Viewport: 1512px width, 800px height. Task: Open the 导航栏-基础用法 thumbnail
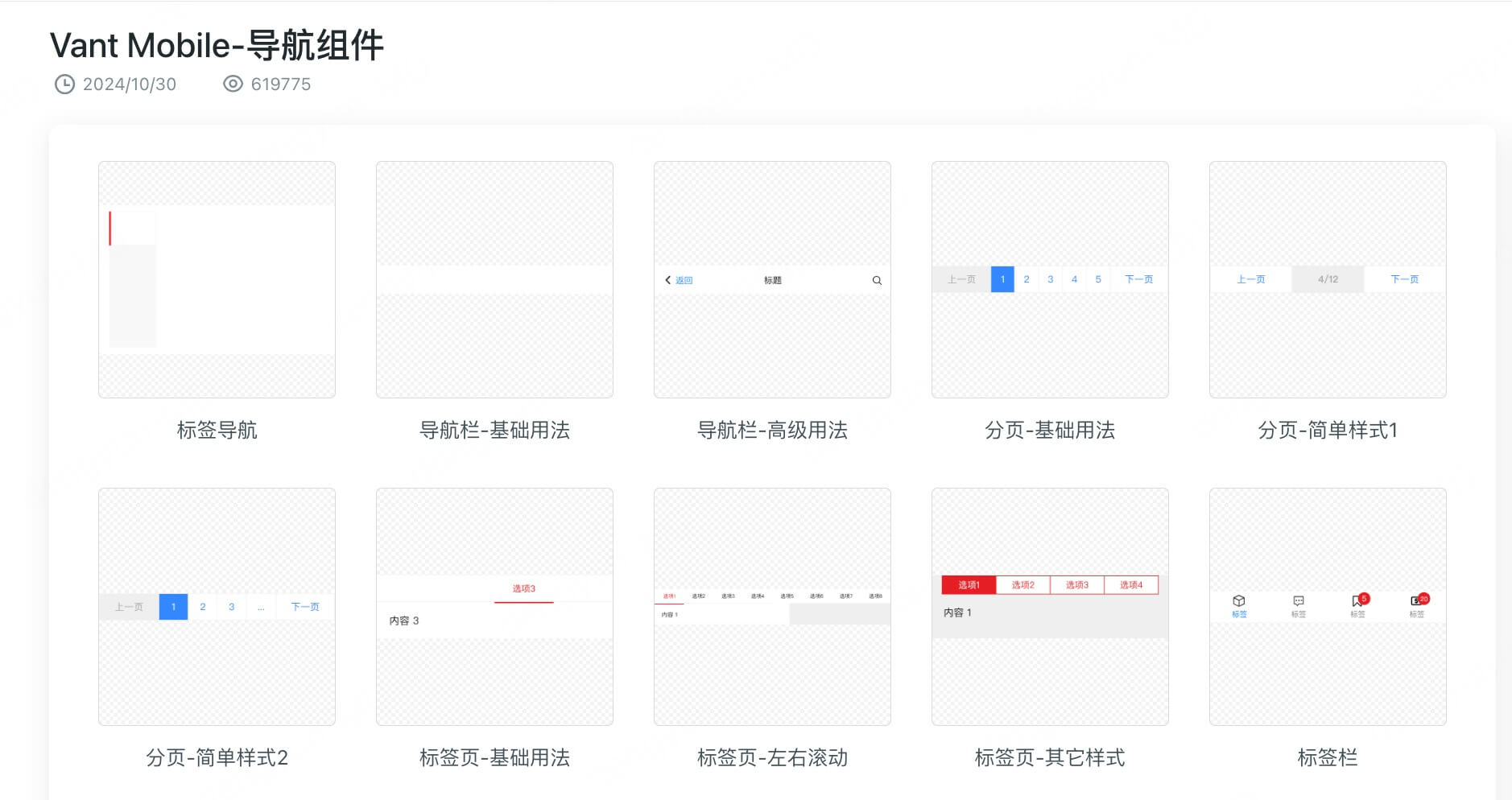point(494,279)
